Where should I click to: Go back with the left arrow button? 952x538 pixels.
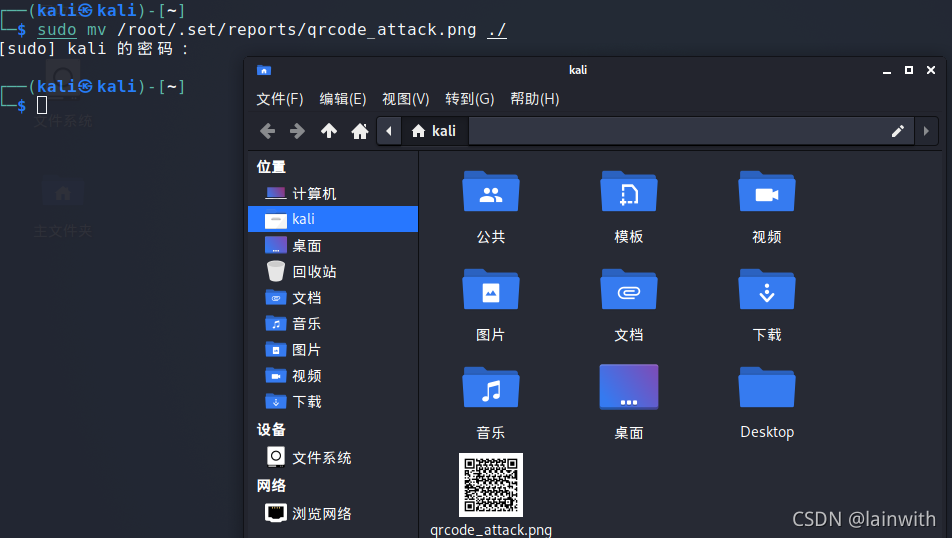coord(267,131)
